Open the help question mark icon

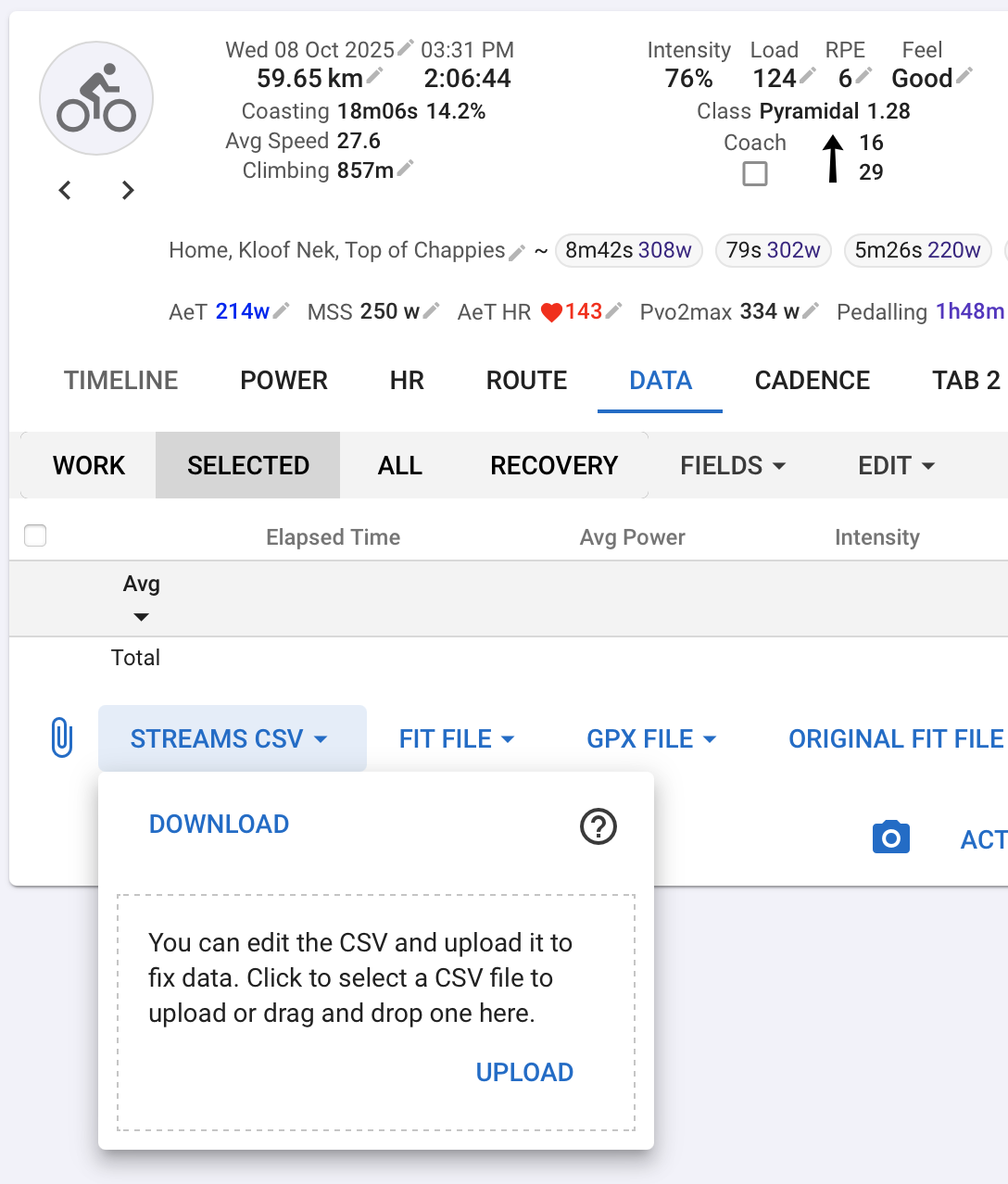click(598, 825)
